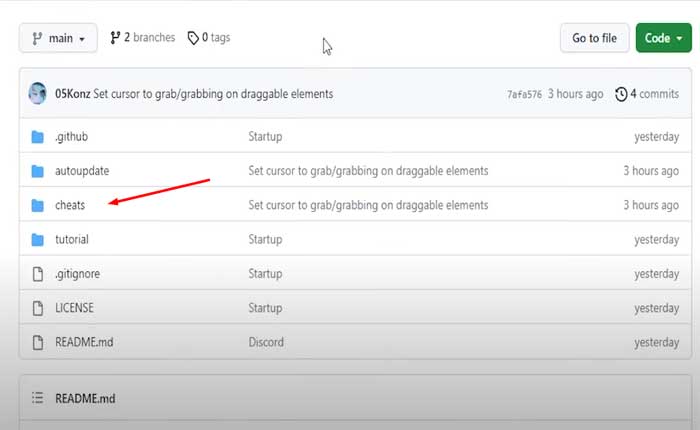Click the .gitignore file icon
Image resolution: width=700 pixels, height=430 pixels.
tap(38, 274)
